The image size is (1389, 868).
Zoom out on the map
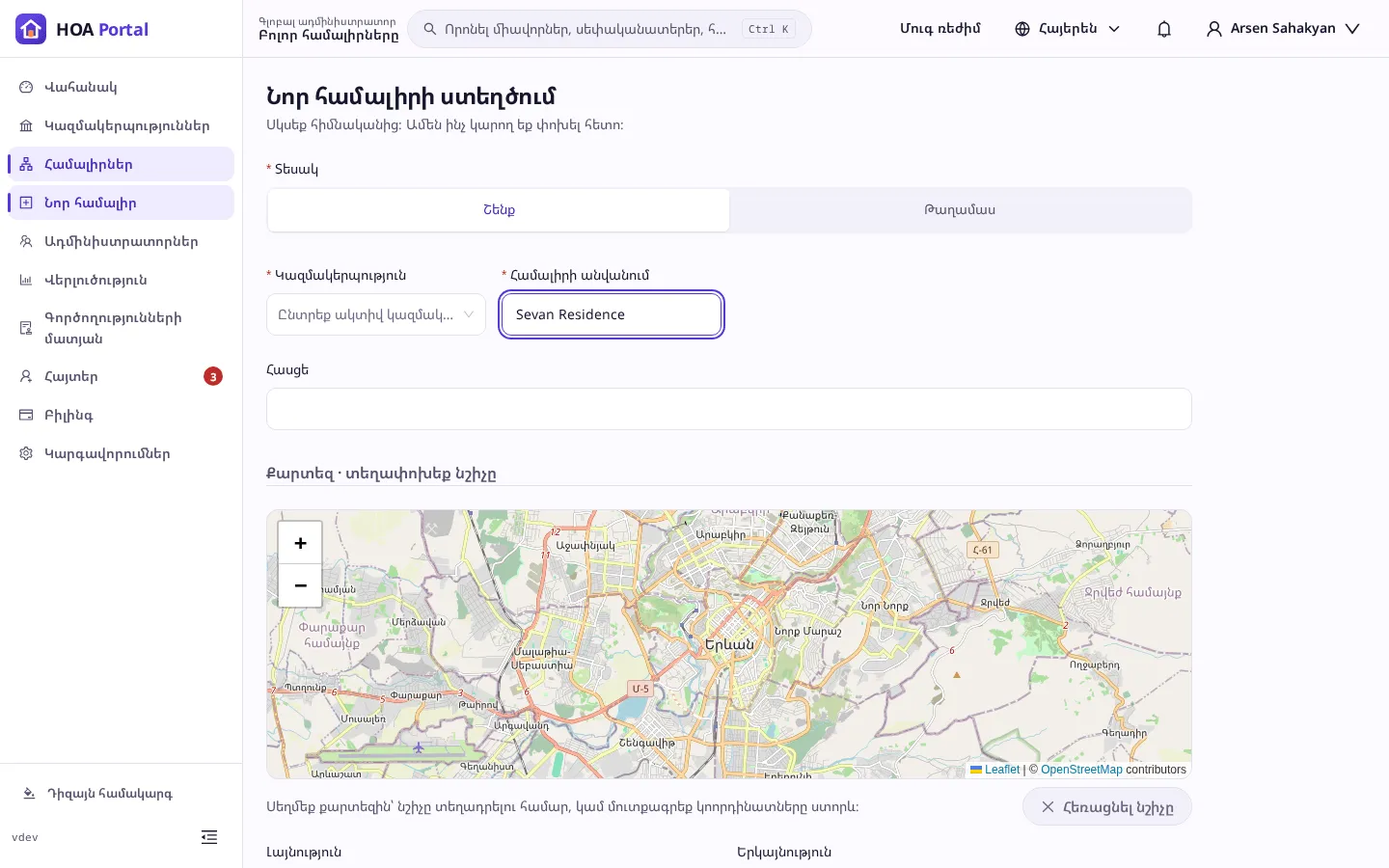click(x=300, y=585)
